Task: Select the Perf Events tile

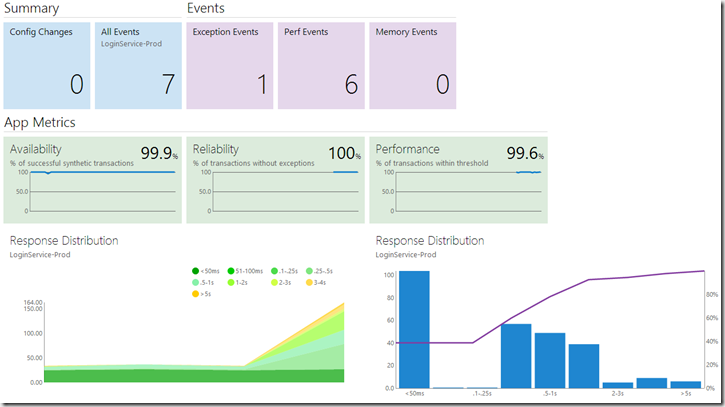Action: 321,66
